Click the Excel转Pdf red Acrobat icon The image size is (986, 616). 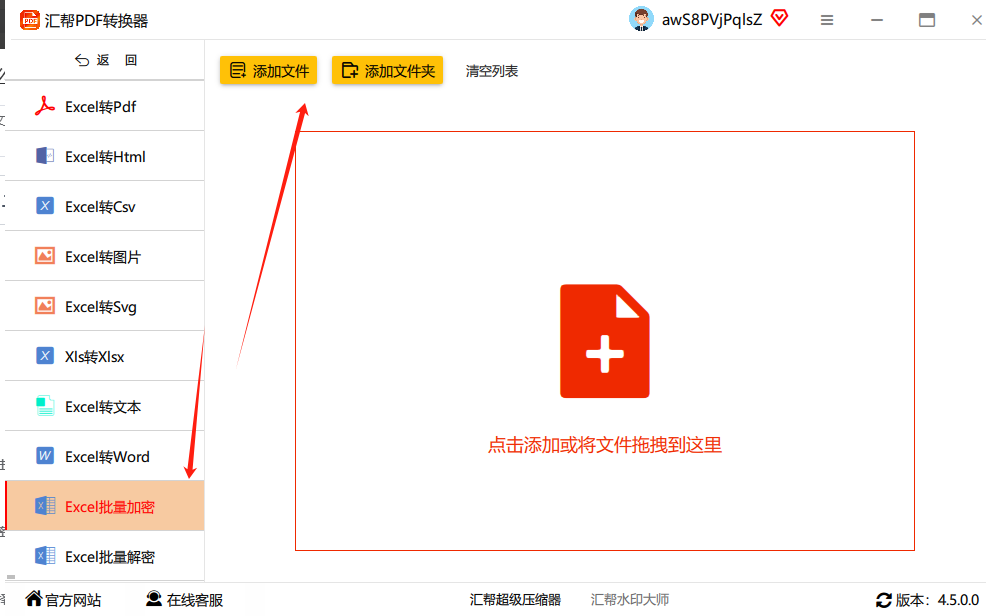[x=45, y=106]
